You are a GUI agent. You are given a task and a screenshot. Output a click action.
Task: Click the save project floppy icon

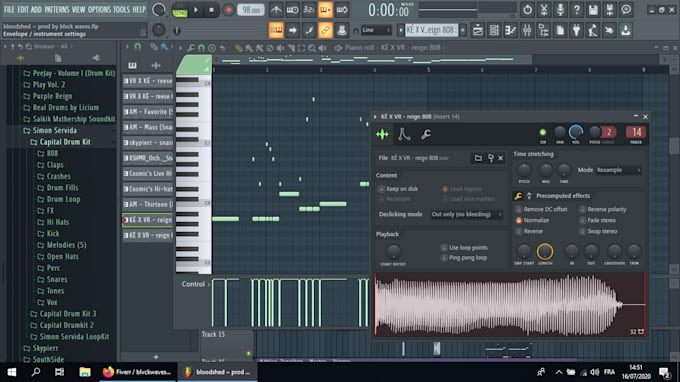(x=593, y=10)
